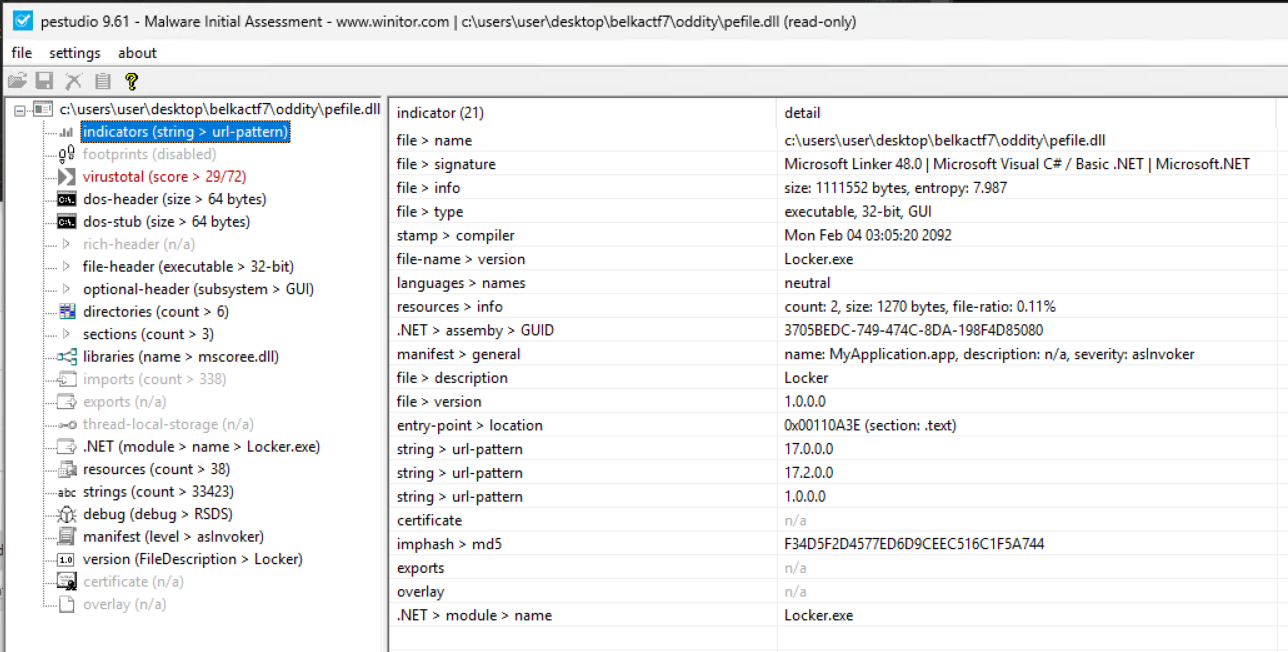Open the settings menu

[75, 53]
